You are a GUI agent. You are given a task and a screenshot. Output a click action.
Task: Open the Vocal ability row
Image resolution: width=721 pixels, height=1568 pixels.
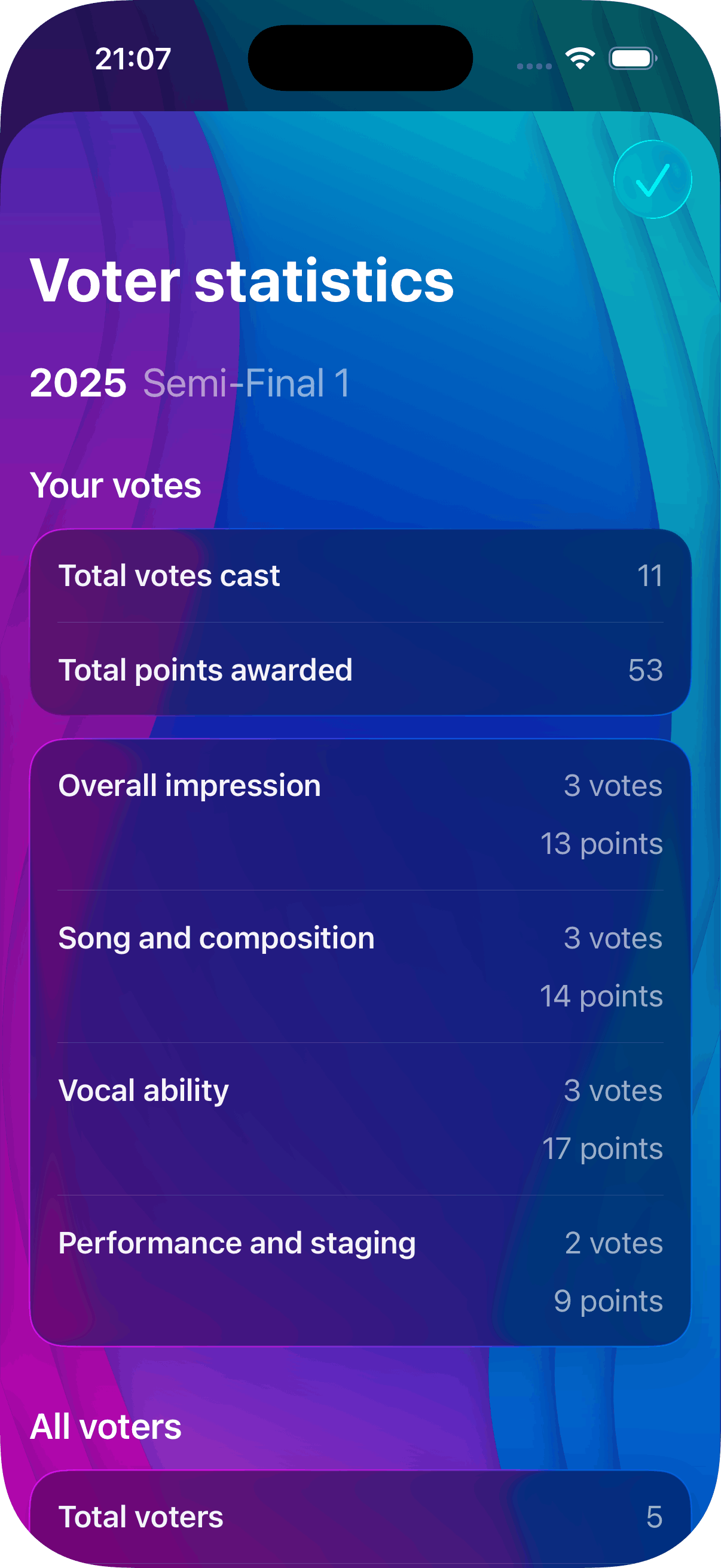[360, 1119]
